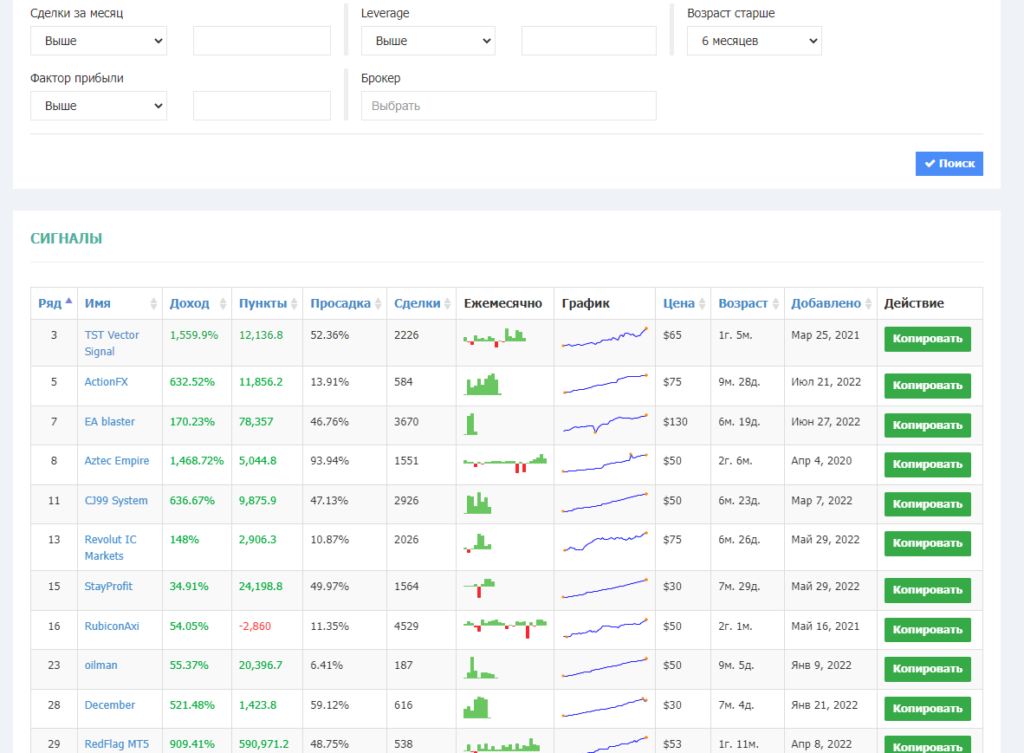The height and width of the screenshot is (753, 1024).
Task: Open the Leverage comparison dropdown
Action: click(427, 41)
